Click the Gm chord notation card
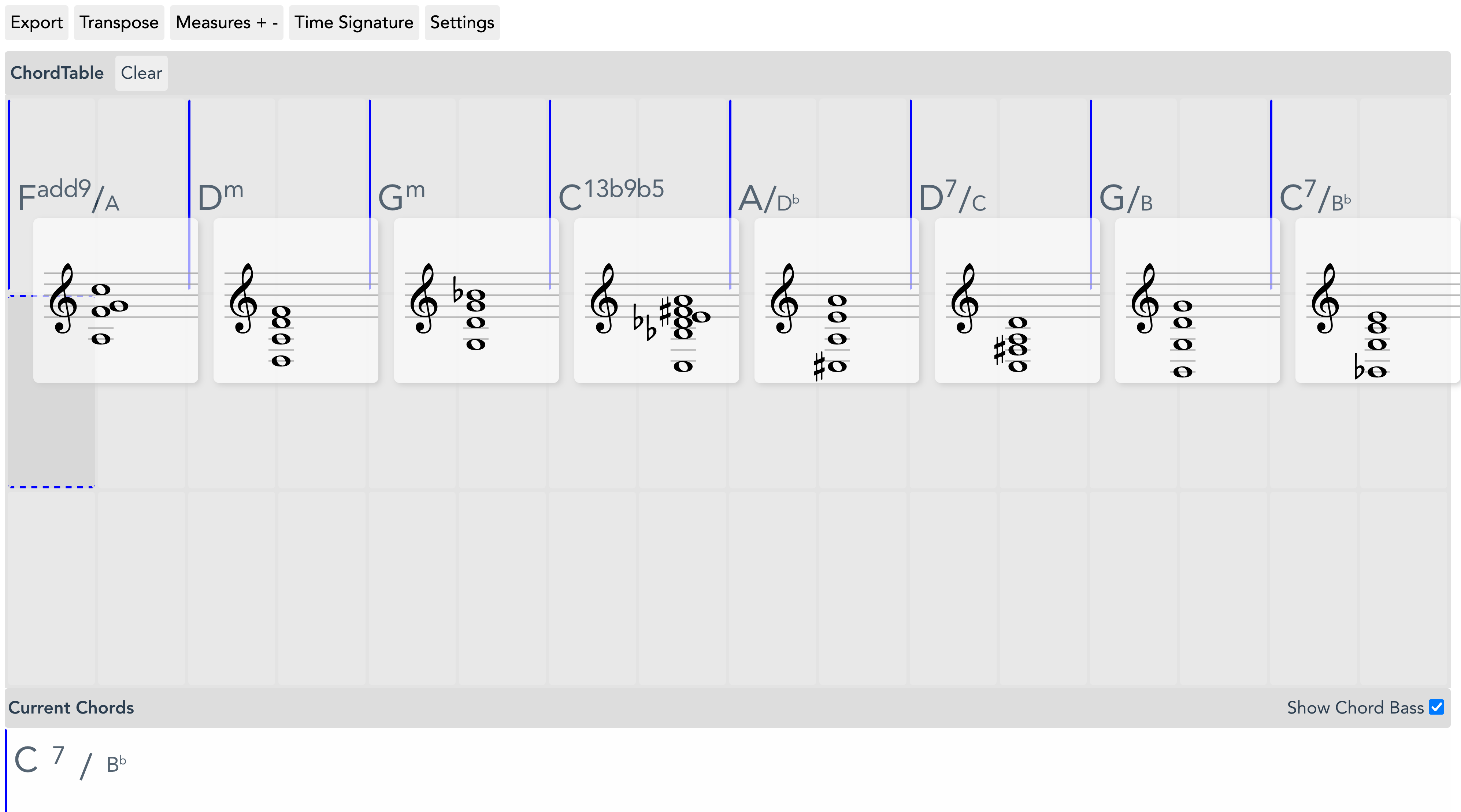Screen dimensions: 1461x812 coord(476,301)
